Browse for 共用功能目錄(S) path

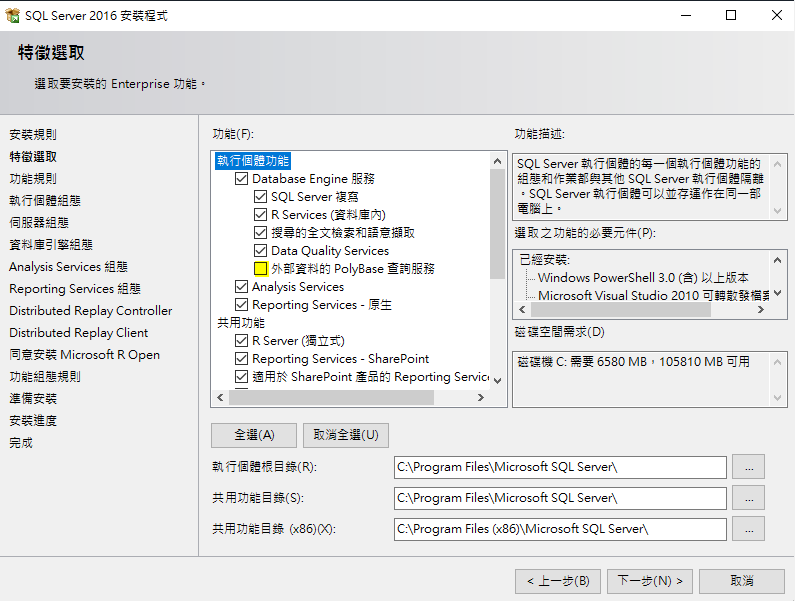coord(748,498)
